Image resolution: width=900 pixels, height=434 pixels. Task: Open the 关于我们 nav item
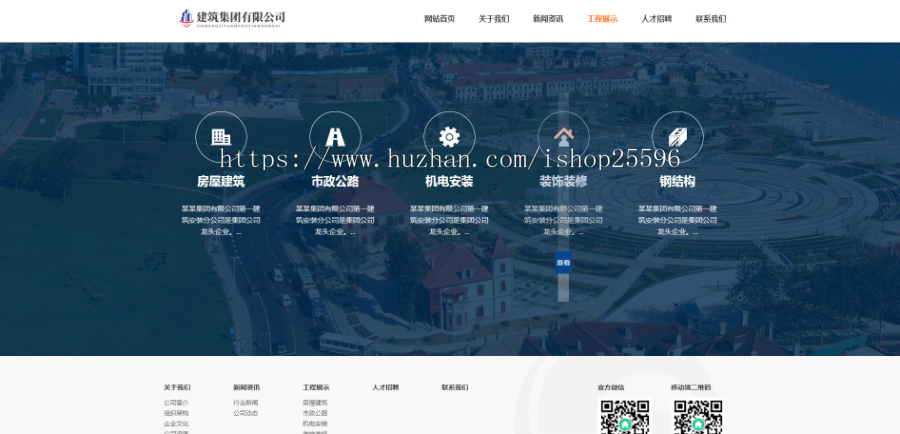(494, 19)
